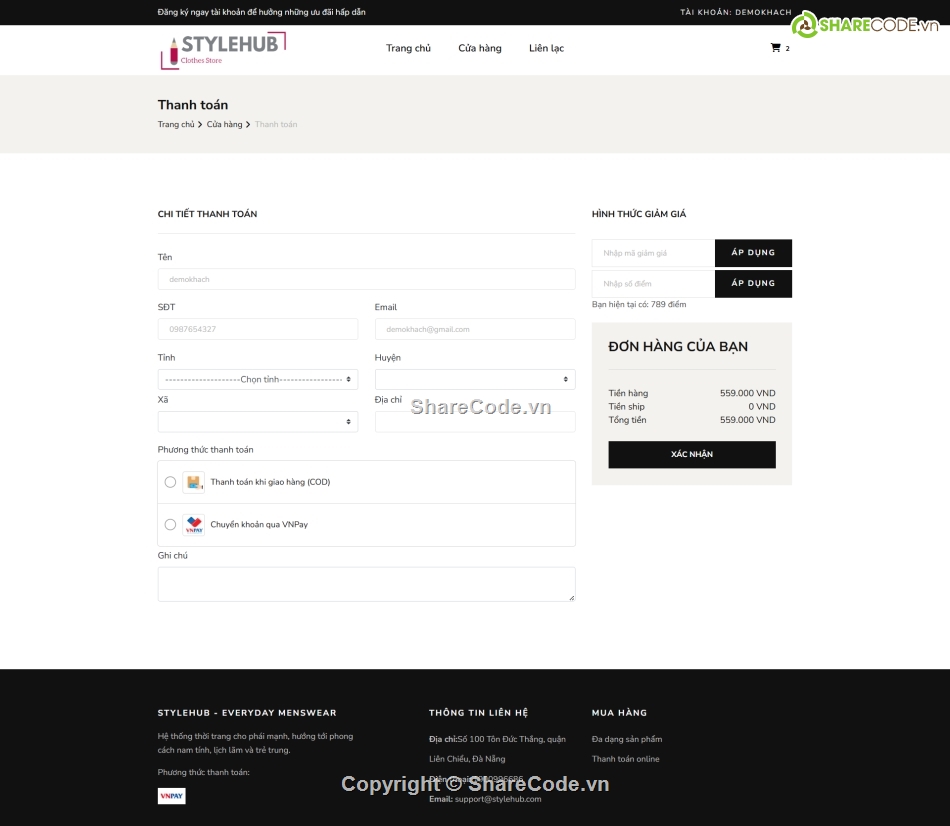
Task: Click the COD payment method icon
Action: coord(193,482)
